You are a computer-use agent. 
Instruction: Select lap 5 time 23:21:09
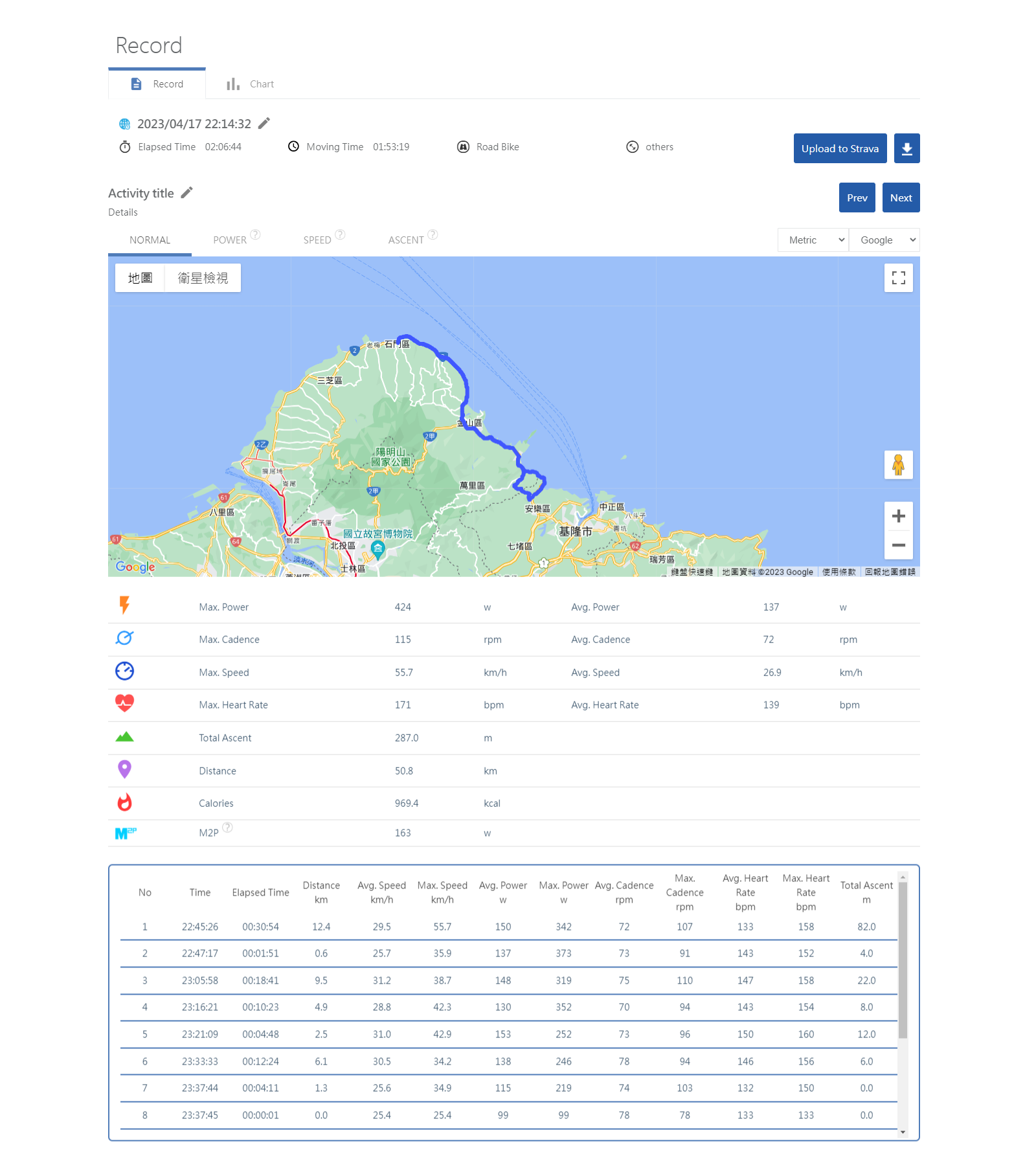(x=200, y=1034)
